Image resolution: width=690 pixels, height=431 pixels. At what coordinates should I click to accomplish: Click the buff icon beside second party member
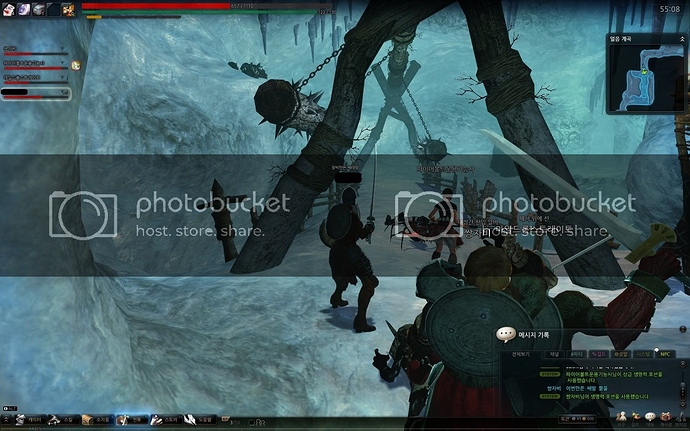click(x=76, y=66)
